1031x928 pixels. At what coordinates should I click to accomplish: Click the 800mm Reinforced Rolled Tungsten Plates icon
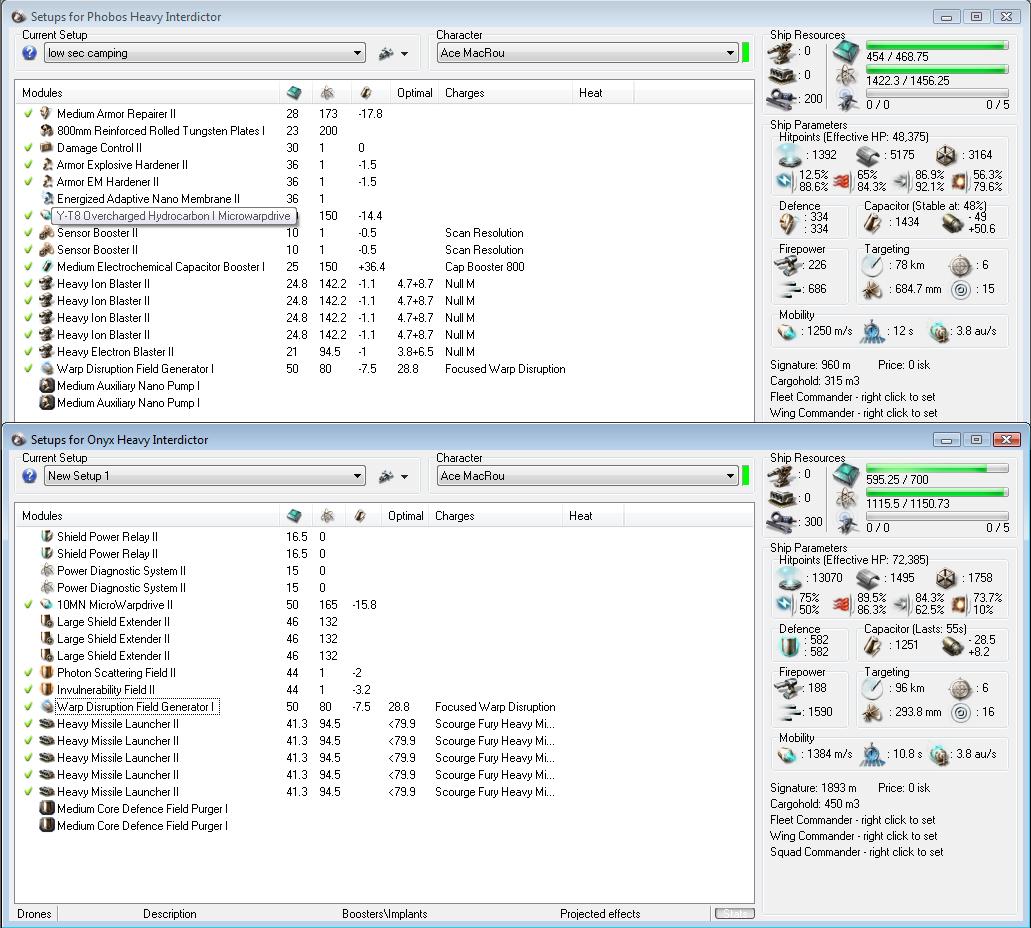click(x=46, y=130)
